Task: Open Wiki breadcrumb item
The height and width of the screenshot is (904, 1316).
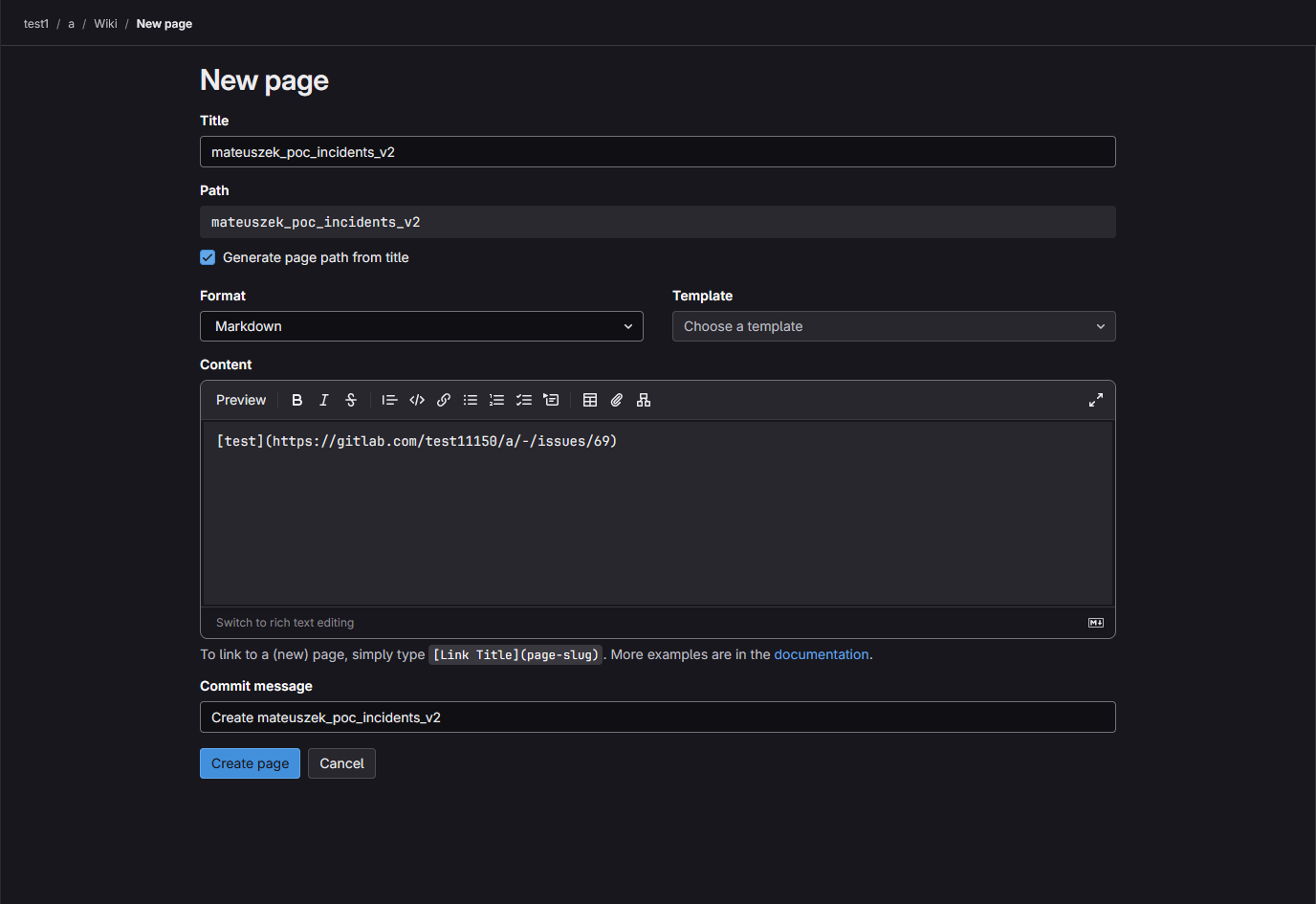Action: click(x=105, y=24)
